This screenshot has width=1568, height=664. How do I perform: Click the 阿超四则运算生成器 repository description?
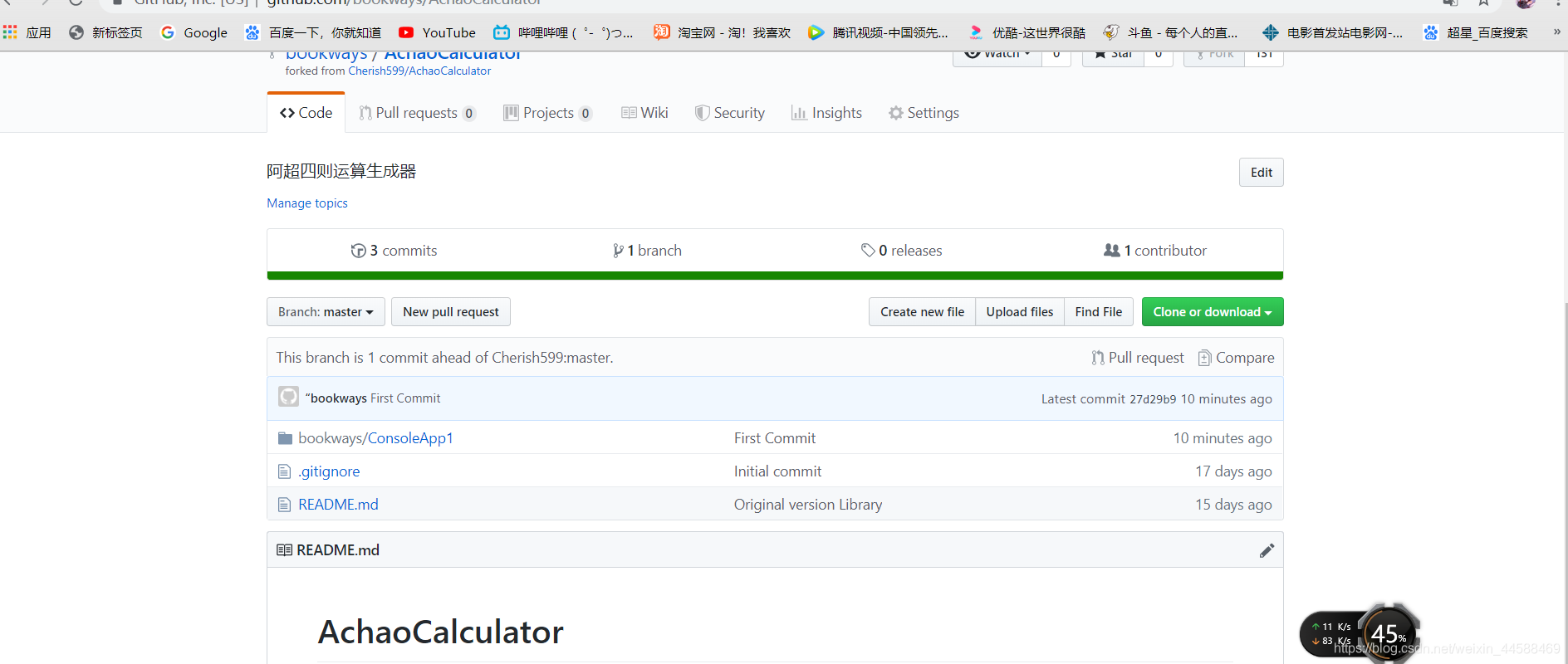(341, 171)
